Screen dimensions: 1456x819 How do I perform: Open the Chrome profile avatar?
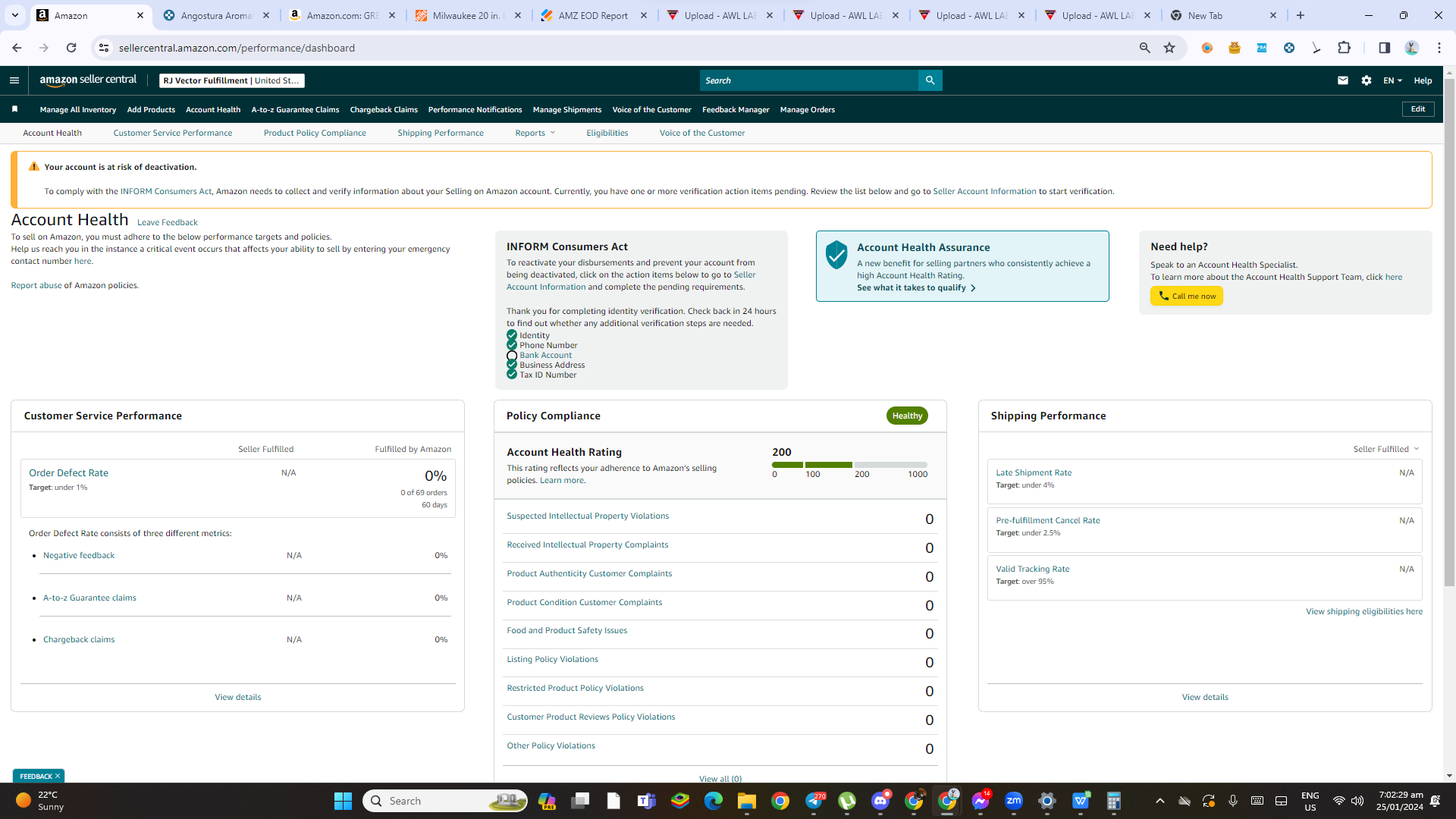(1411, 48)
